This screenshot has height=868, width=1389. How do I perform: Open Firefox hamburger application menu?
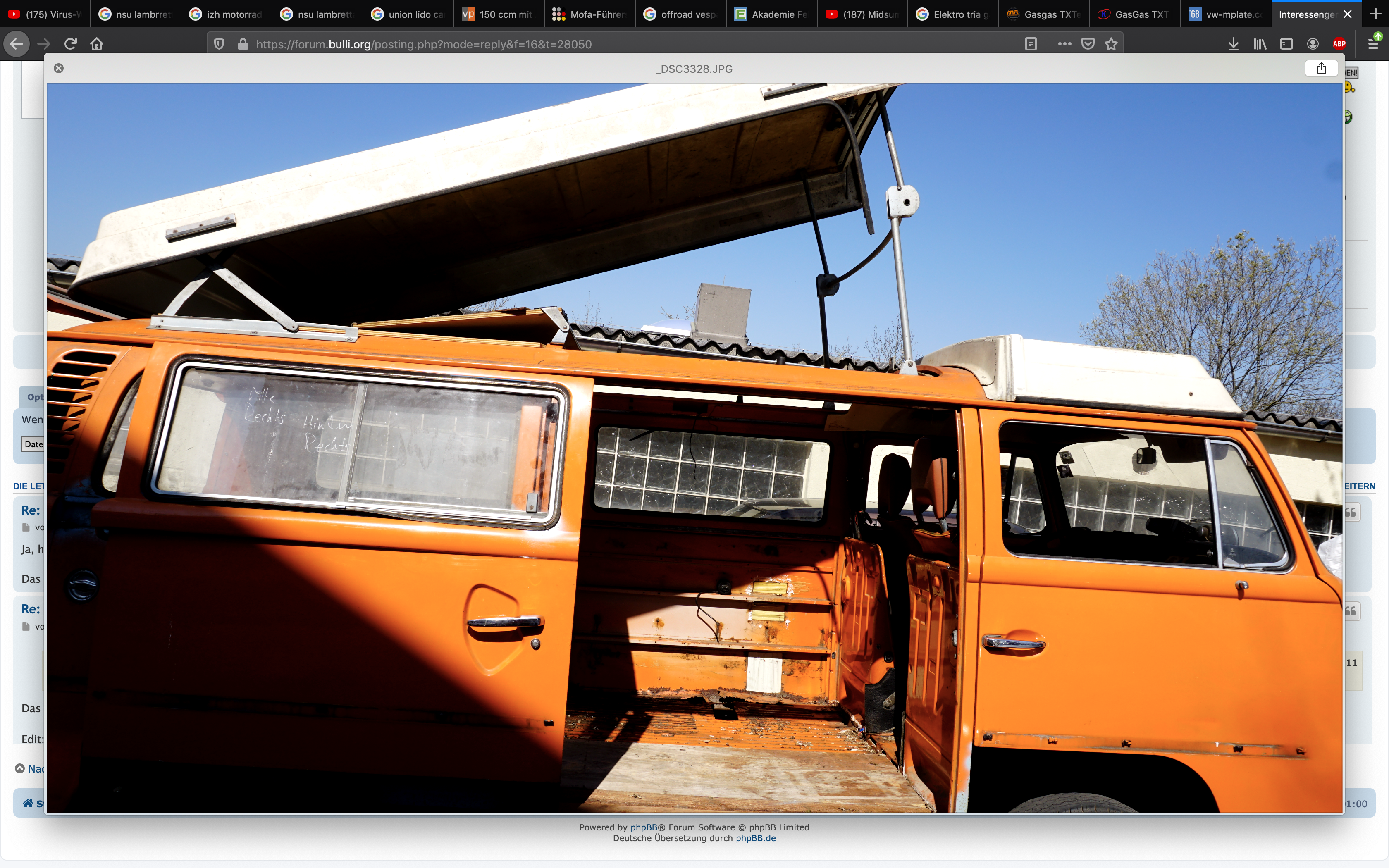pos(1373,44)
